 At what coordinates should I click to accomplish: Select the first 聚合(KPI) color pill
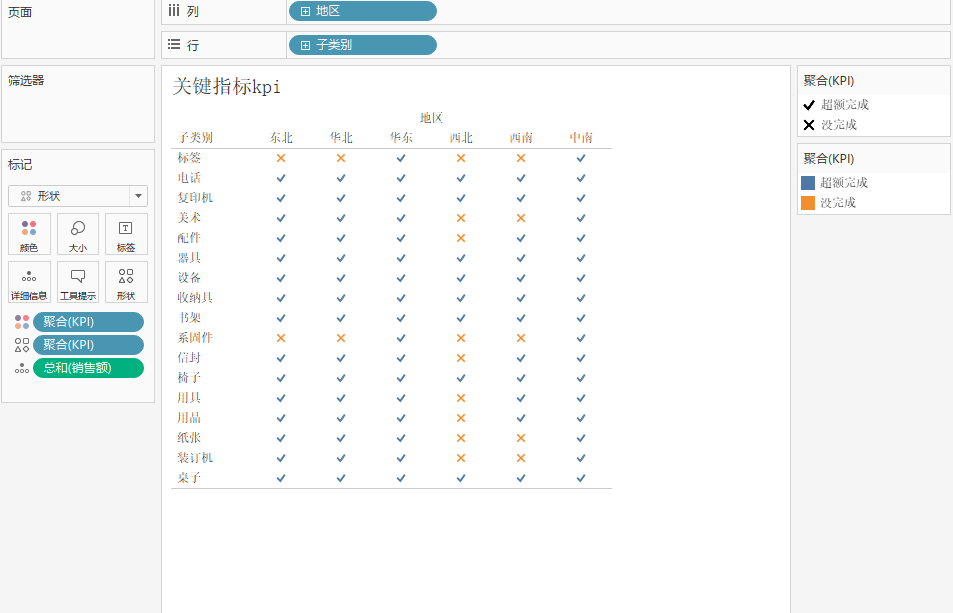tap(89, 322)
